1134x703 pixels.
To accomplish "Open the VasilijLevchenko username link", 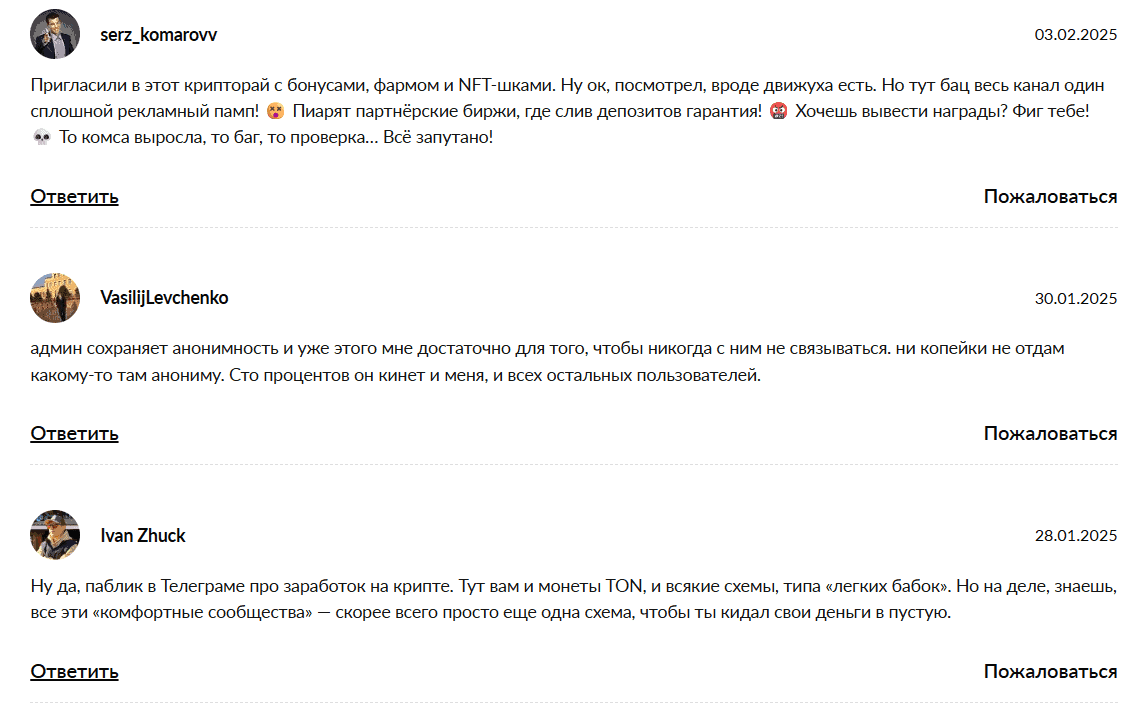I will (164, 298).
